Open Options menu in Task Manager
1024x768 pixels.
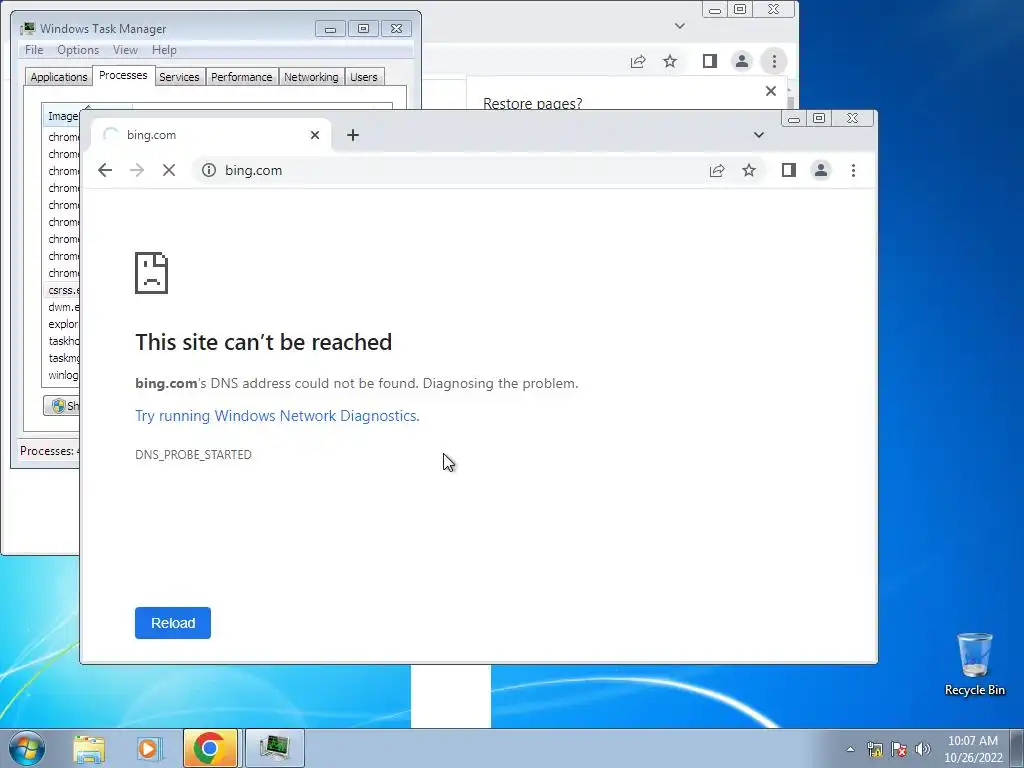click(x=78, y=50)
